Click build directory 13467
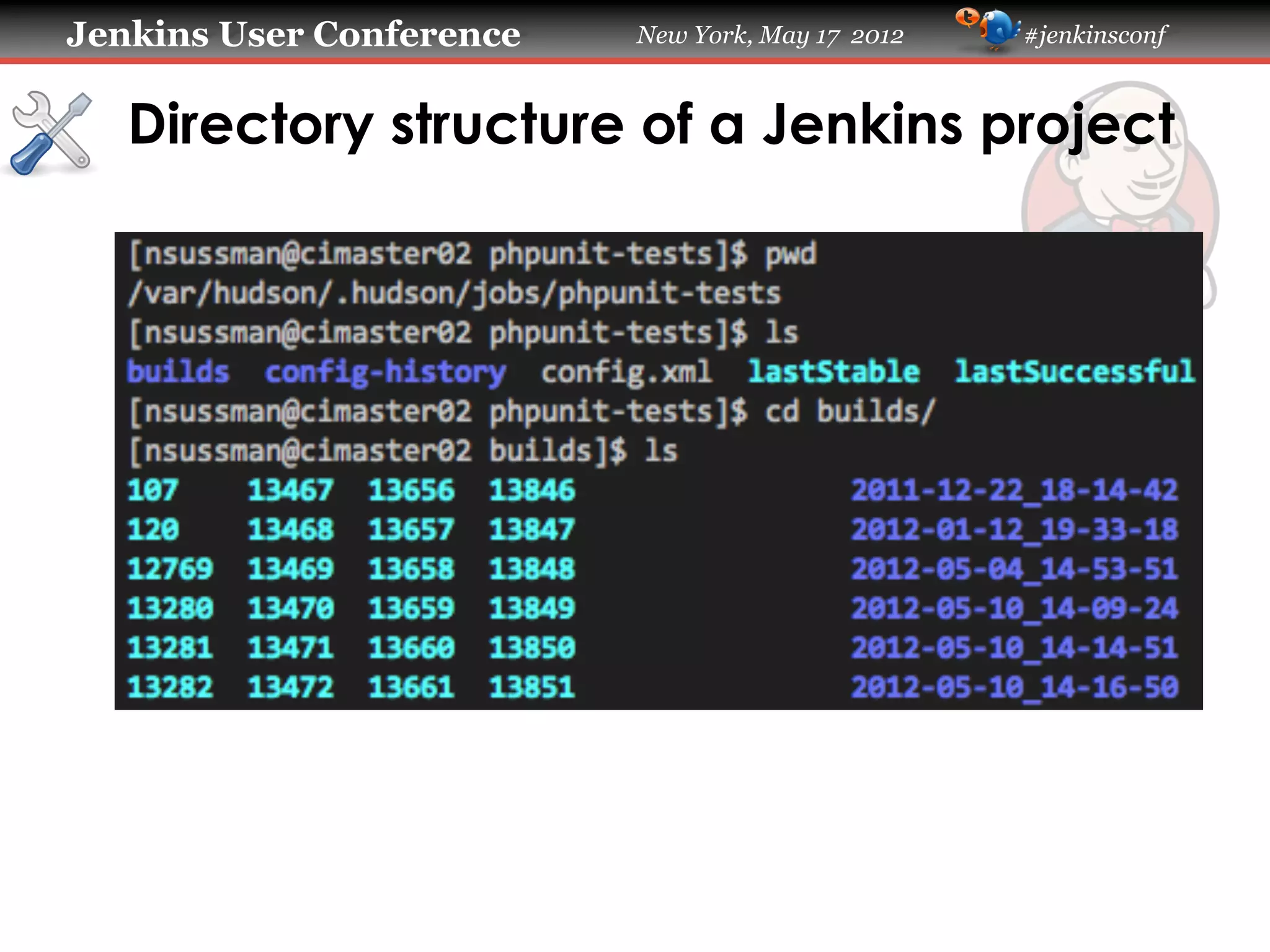This screenshot has width=1270, height=952. [291, 490]
